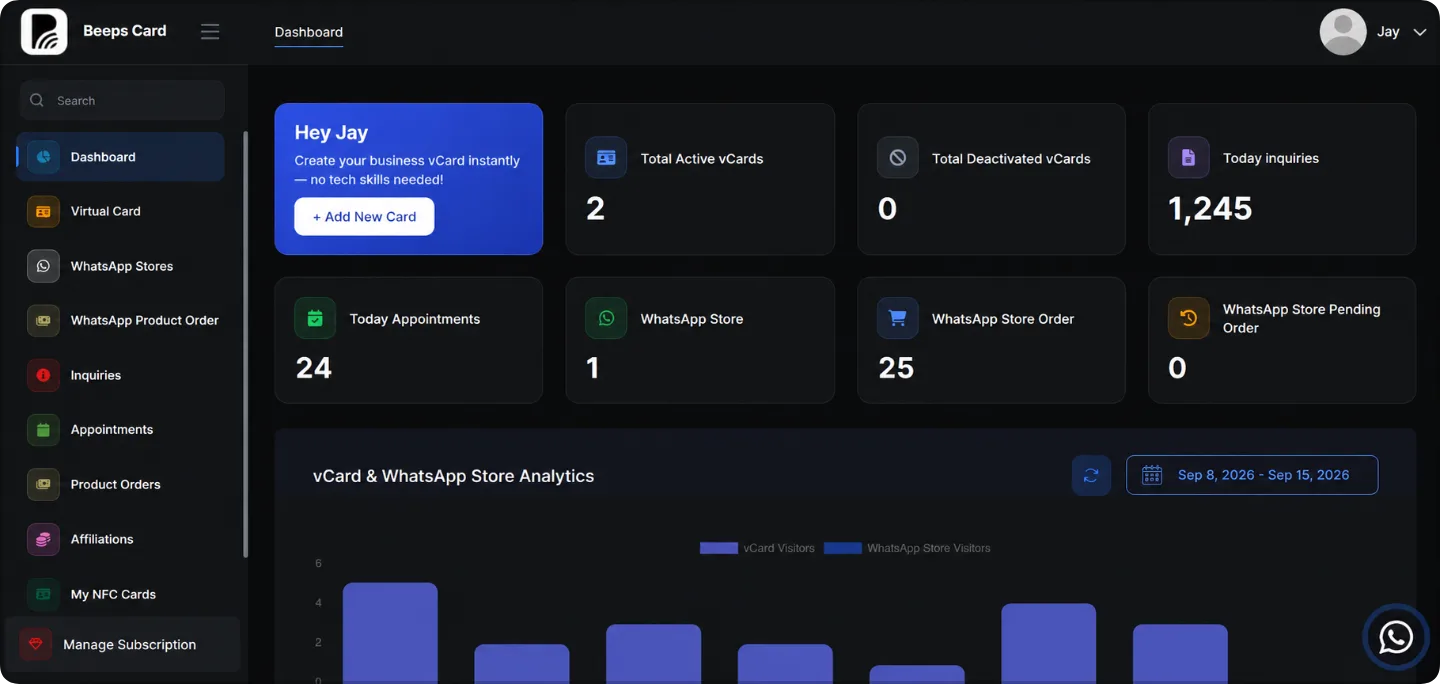Click the analytics refresh icon button
The image size is (1440, 684).
click(1091, 475)
